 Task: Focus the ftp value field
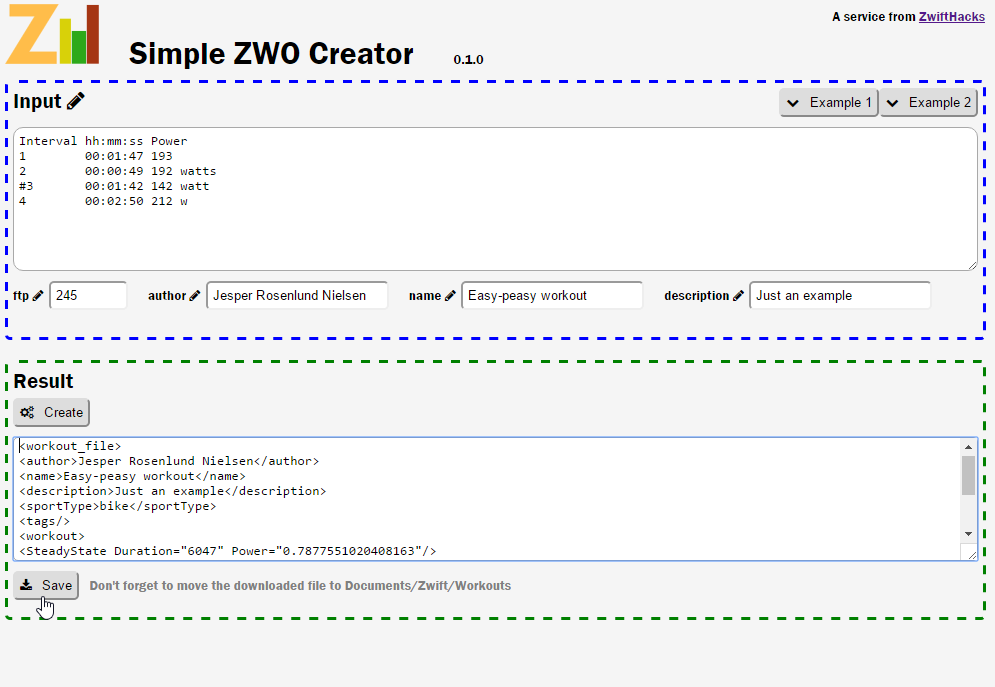(x=88, y=296)
